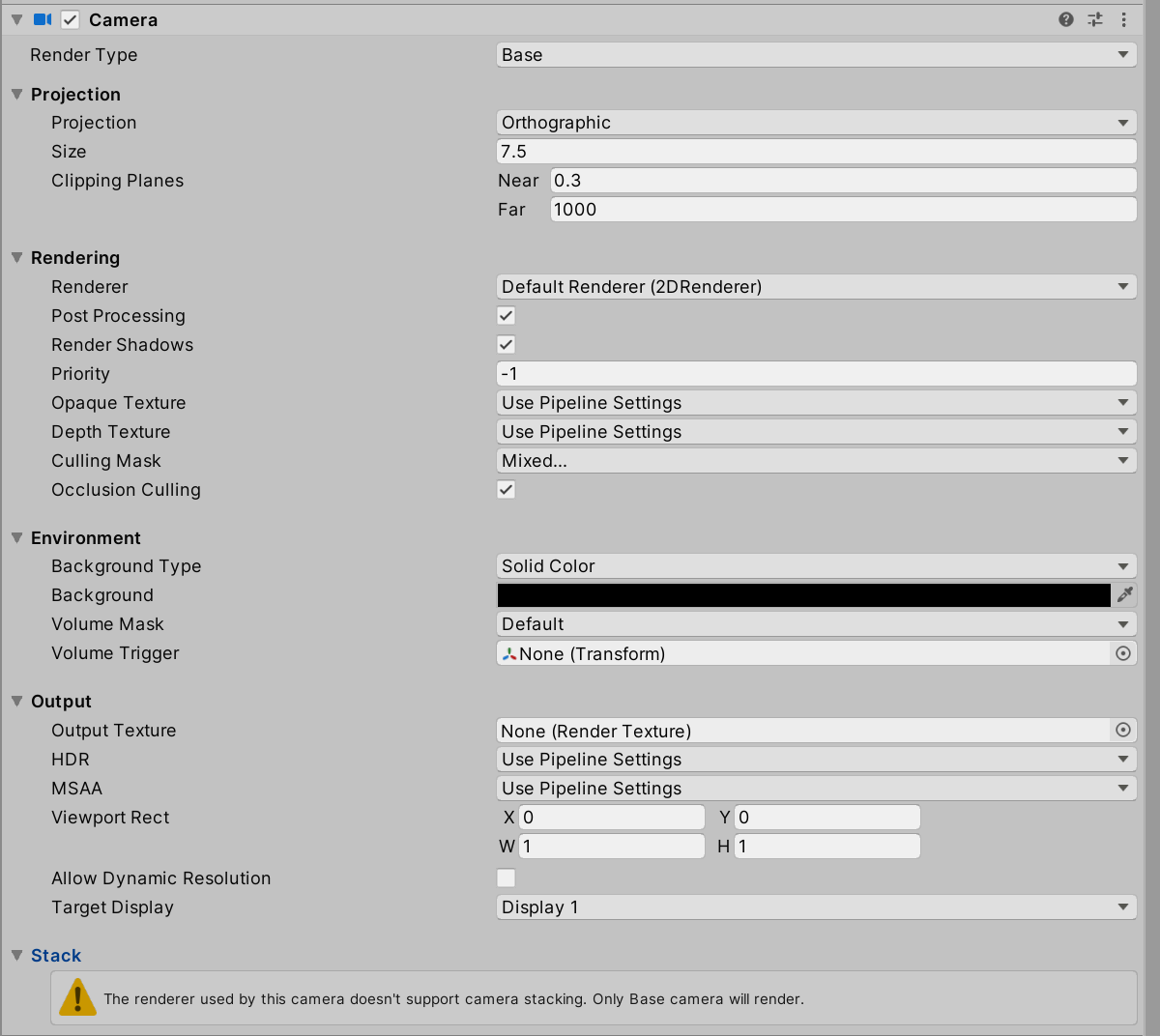Click the warning icon in the Stack section
This screenshot has width=1160, height=1036.
[77, 998]
